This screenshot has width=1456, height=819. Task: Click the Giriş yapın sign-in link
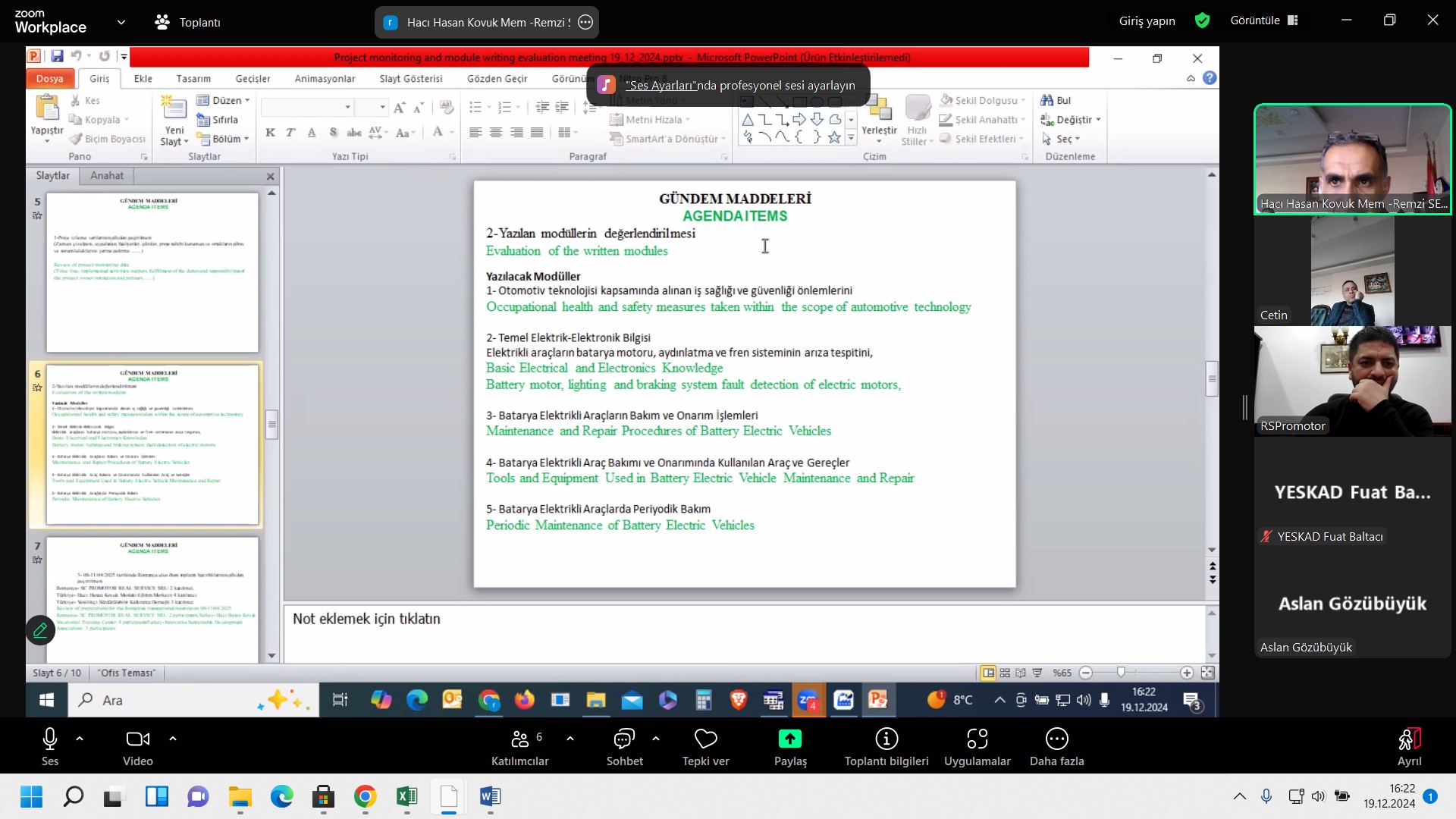point(1147,21)
